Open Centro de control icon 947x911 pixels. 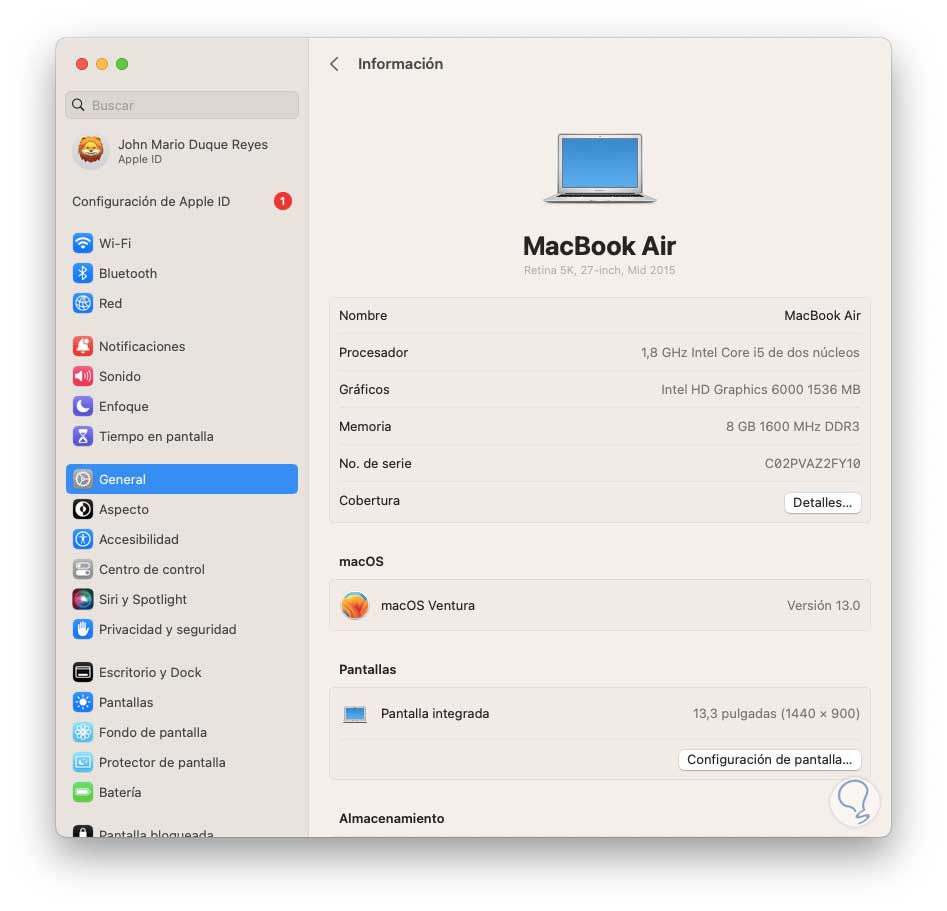(x=83, y=569)
